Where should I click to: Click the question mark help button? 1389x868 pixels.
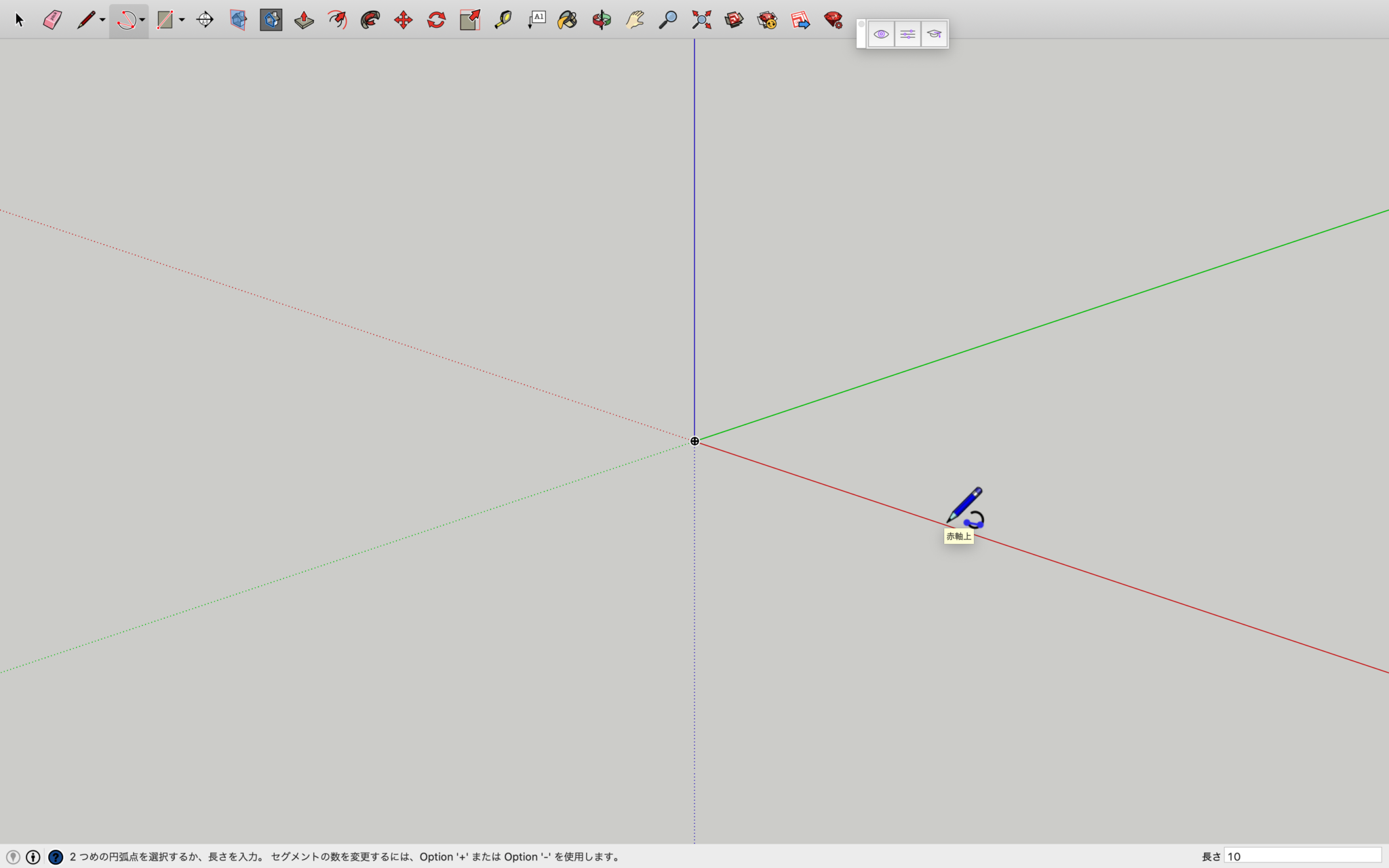pyautogui.click(x=56, y=856)
